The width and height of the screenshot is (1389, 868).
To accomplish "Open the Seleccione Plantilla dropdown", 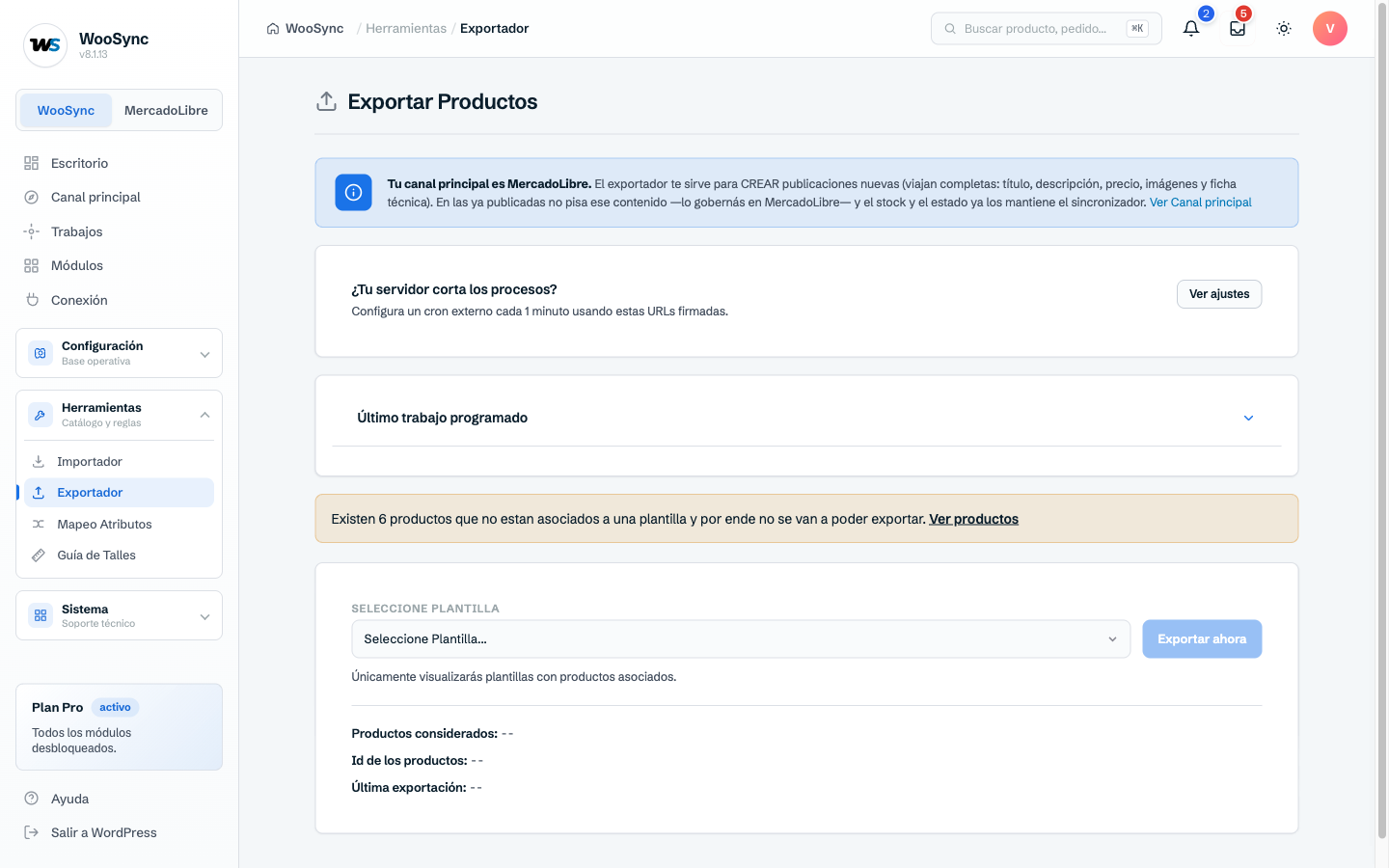I will (x=741, y=639).
